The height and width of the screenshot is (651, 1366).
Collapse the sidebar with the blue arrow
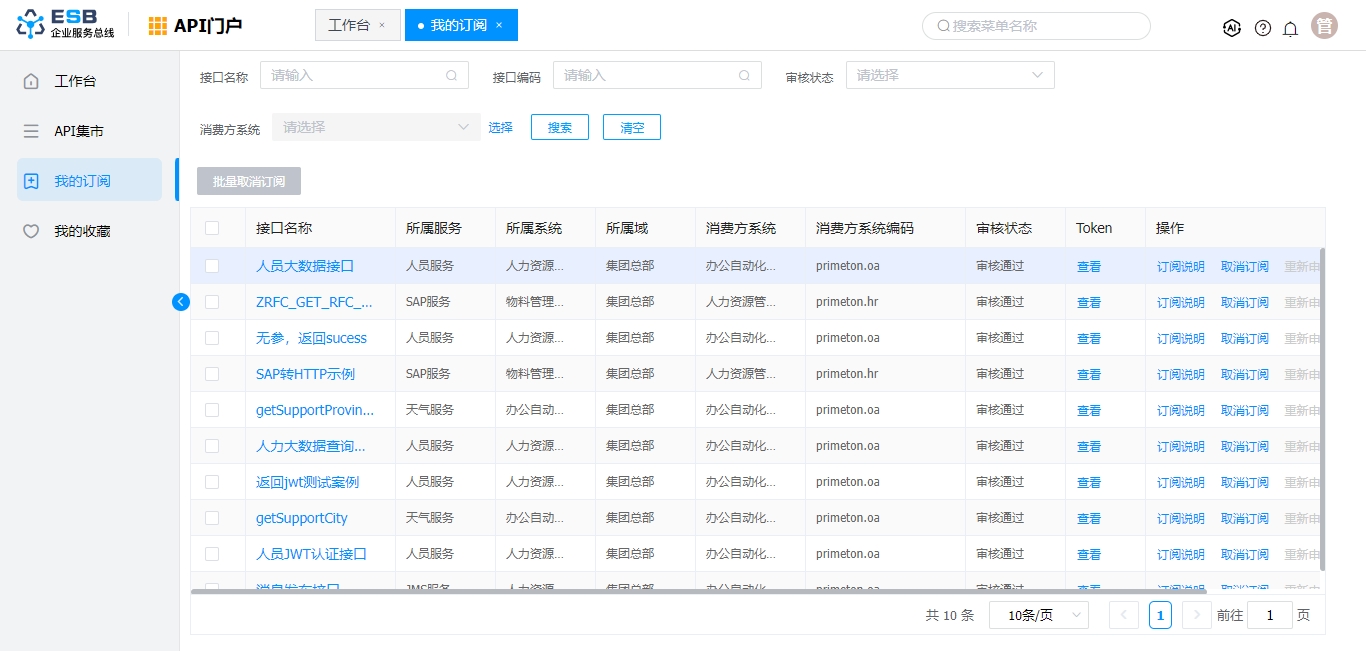(x=181, y=301)
